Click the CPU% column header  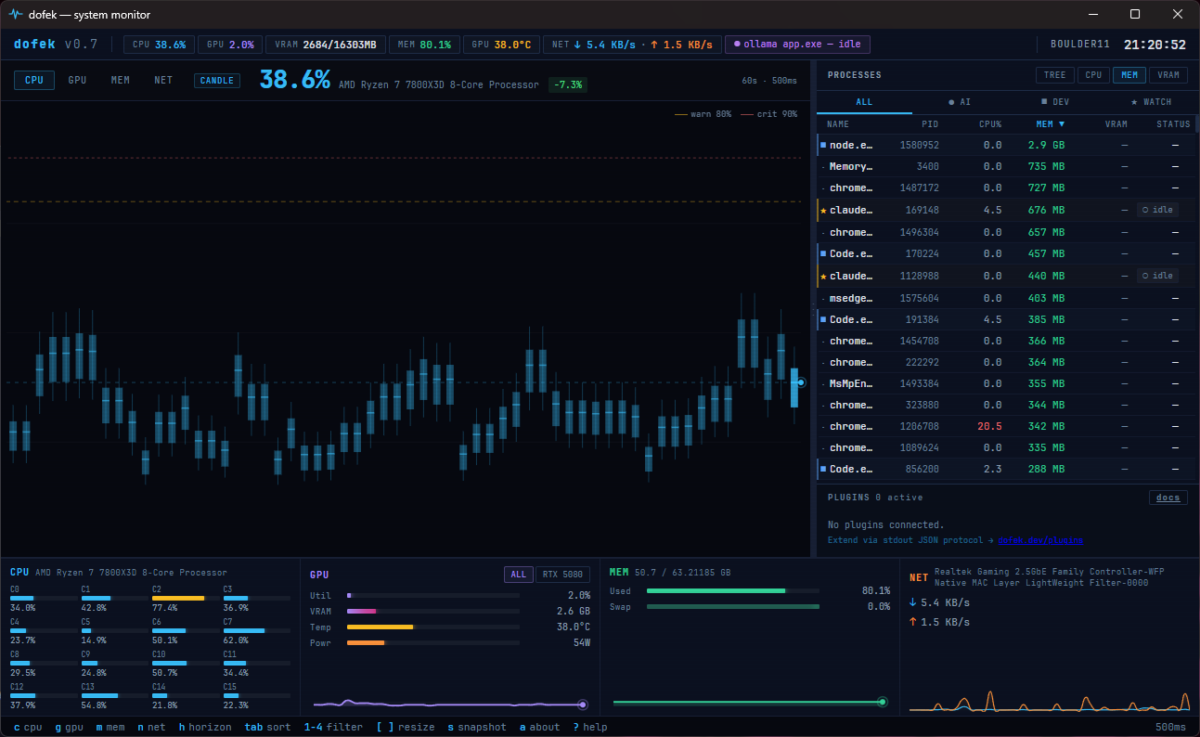point(990,124)
